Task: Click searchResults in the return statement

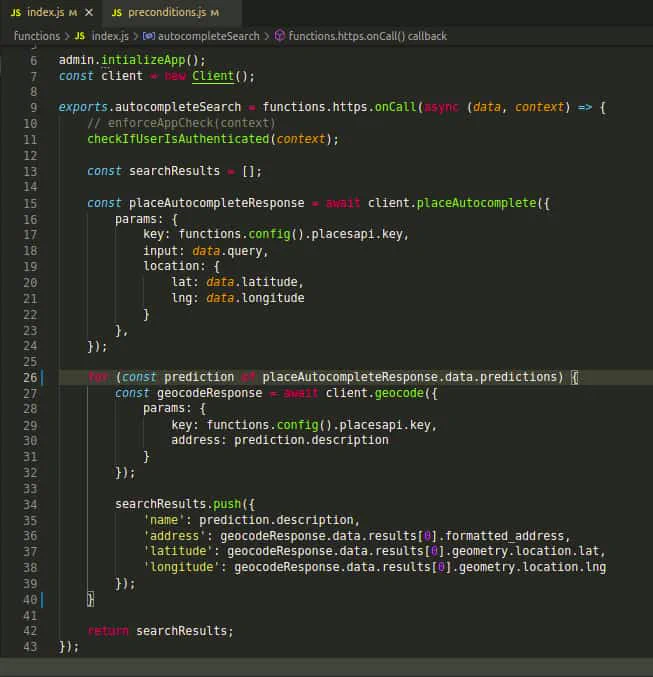Action: [x=181, y=631]
